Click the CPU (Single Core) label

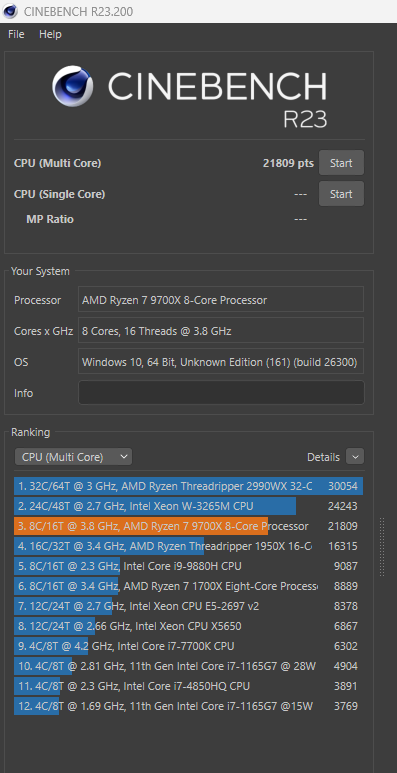pyautogui.click(x=60, y=194)
